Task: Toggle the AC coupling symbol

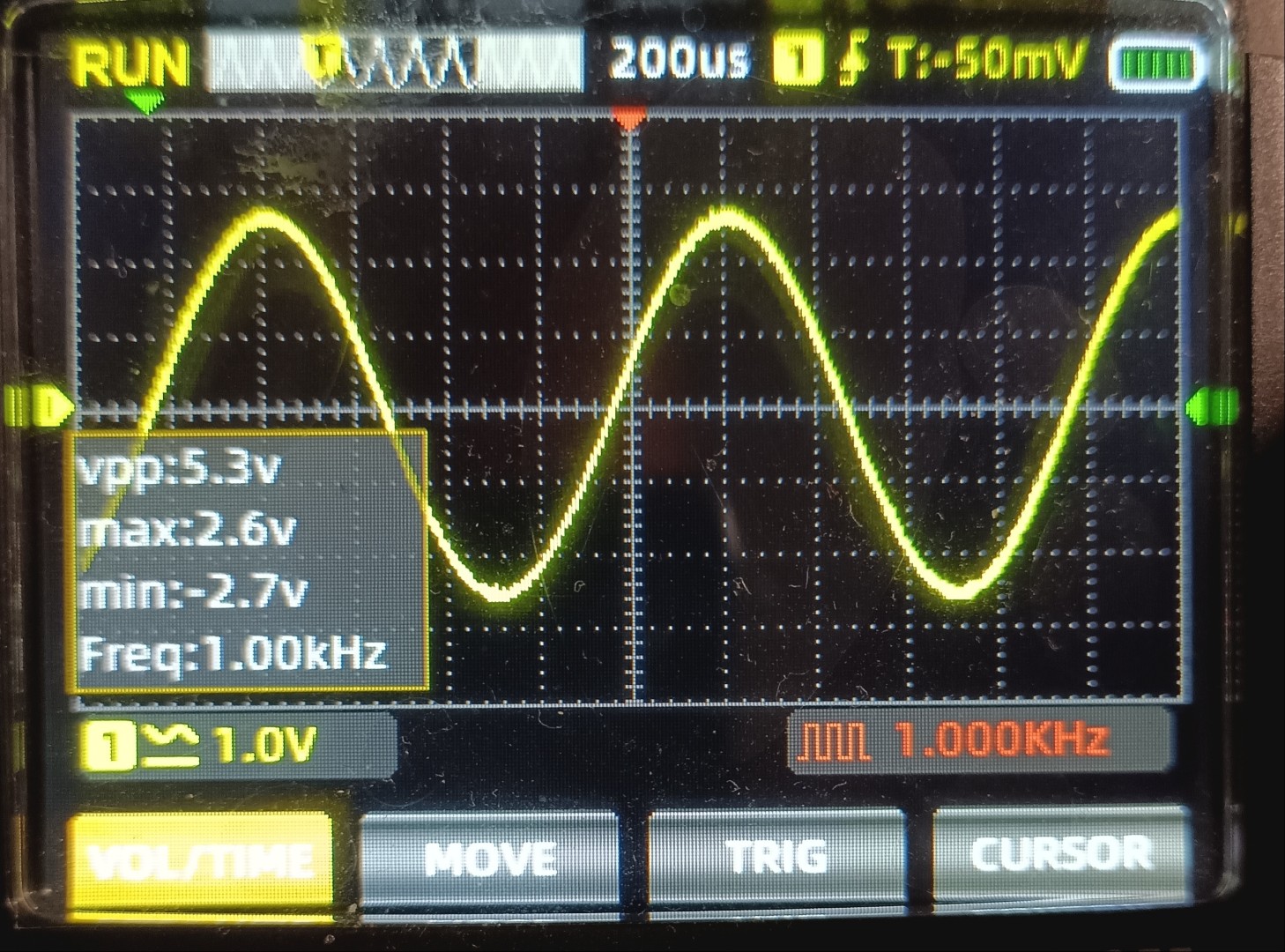Action: tap(167, 746)
